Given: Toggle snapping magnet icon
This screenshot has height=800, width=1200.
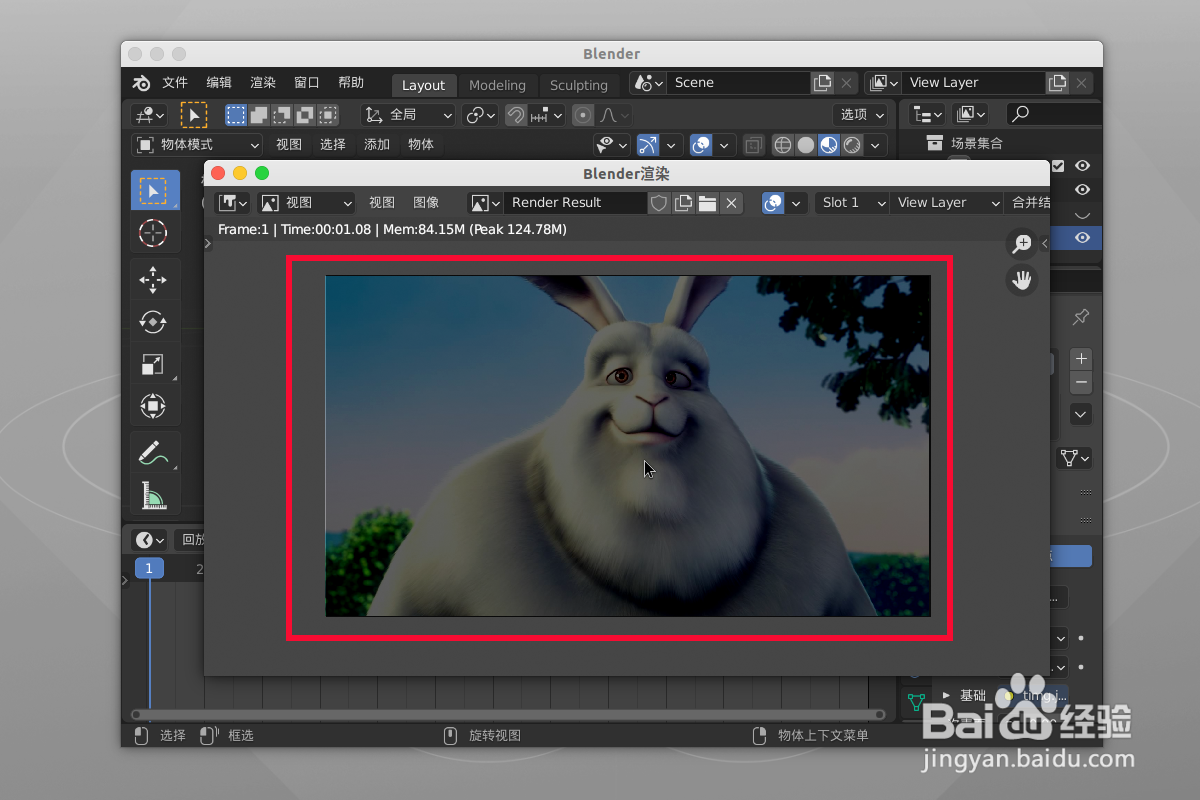Looking at the screenshot, I should [x=516, y=115].
